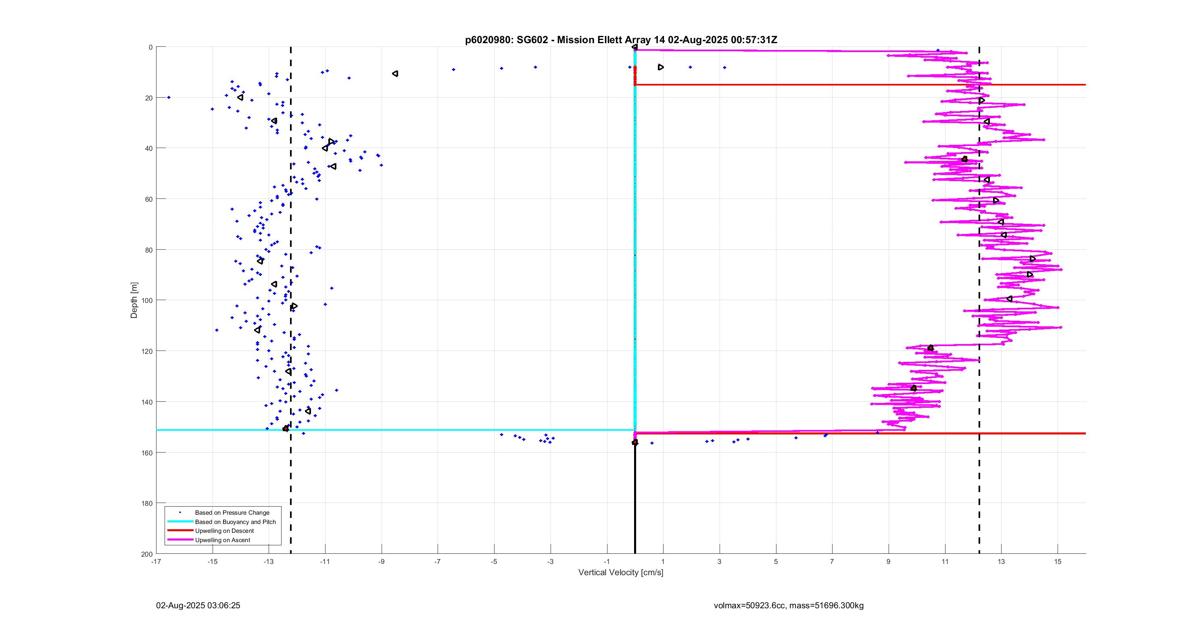
Task: Click the x-axis tick label positive 11
Action: tap(945, 562)
